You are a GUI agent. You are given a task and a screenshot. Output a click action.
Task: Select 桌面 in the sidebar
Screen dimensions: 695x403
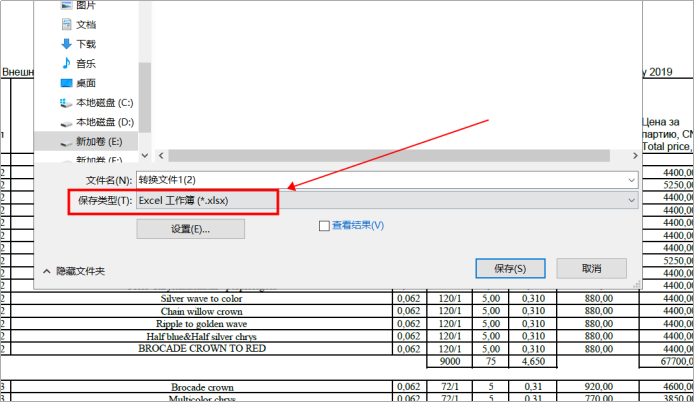[86, 83]
